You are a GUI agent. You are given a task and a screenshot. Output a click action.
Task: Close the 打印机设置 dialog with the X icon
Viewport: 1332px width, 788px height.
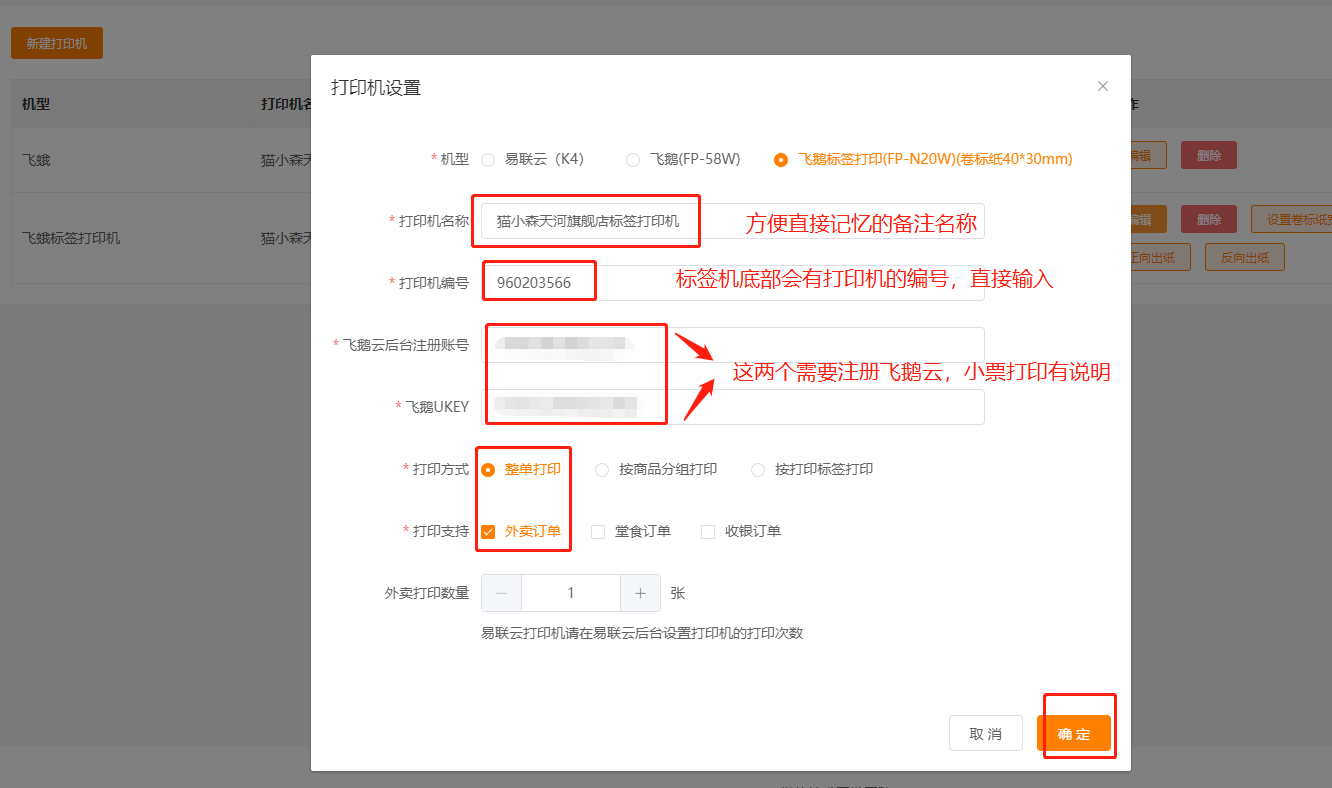[x=1103, y=86]
